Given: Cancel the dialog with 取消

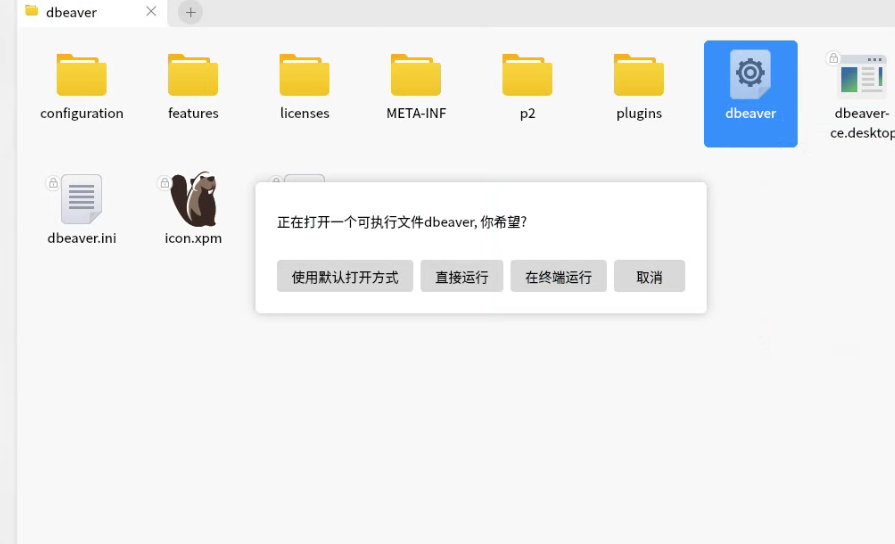Looking at the screenshot, I should pyautogui.click(x=650, y=276).
